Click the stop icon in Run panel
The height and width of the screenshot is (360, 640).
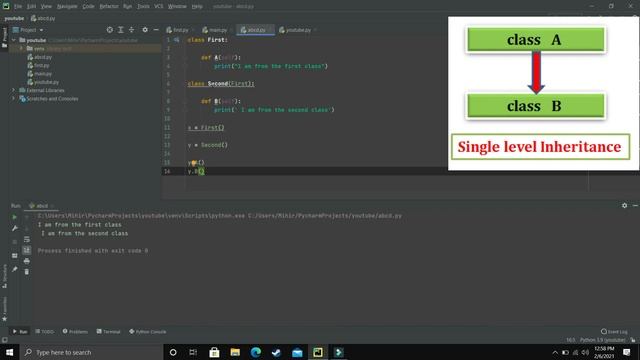click(14, 242)
